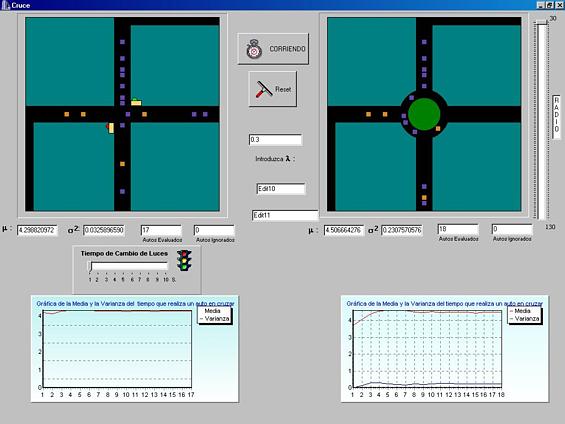Click the traffic light icon
The height and width of the screenshot is (424, 565).
pos(184,260)
